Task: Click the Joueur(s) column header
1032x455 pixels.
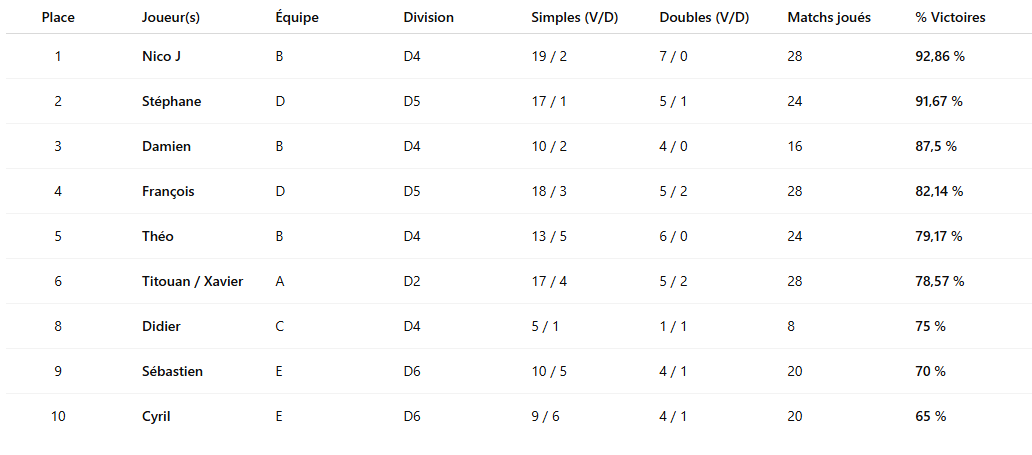Action: coord(172,17)
